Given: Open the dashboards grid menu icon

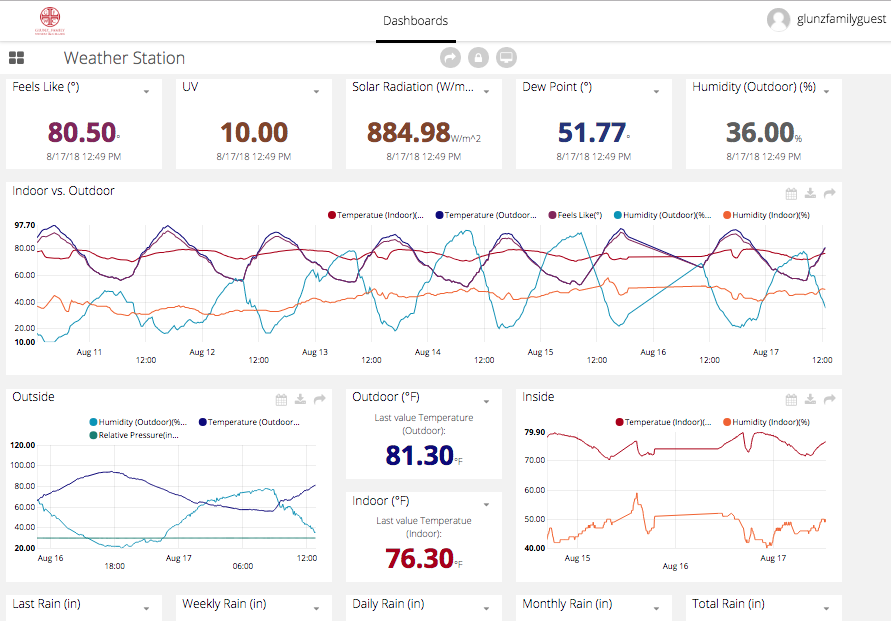Looking at the screenshot, I should pos(16,59).
